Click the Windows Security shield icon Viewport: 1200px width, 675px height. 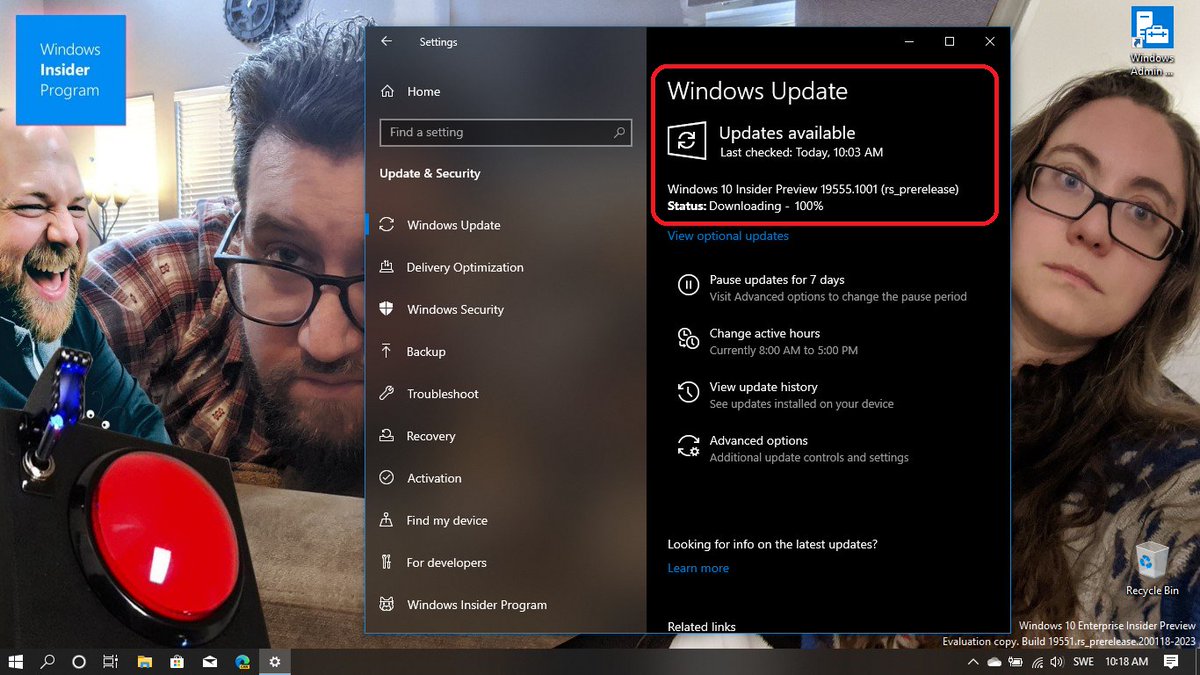pos(387,309)
